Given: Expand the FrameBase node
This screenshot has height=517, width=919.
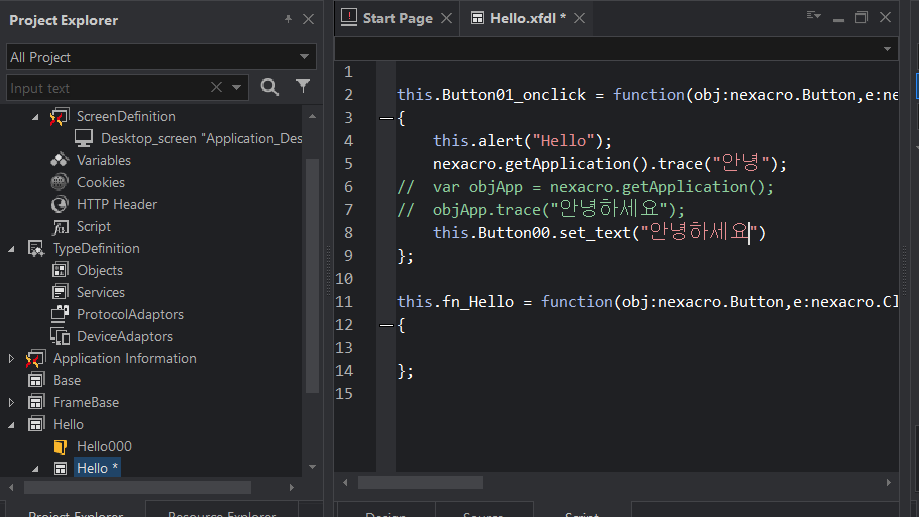Looking at the screenshot, I should [11, 402].
